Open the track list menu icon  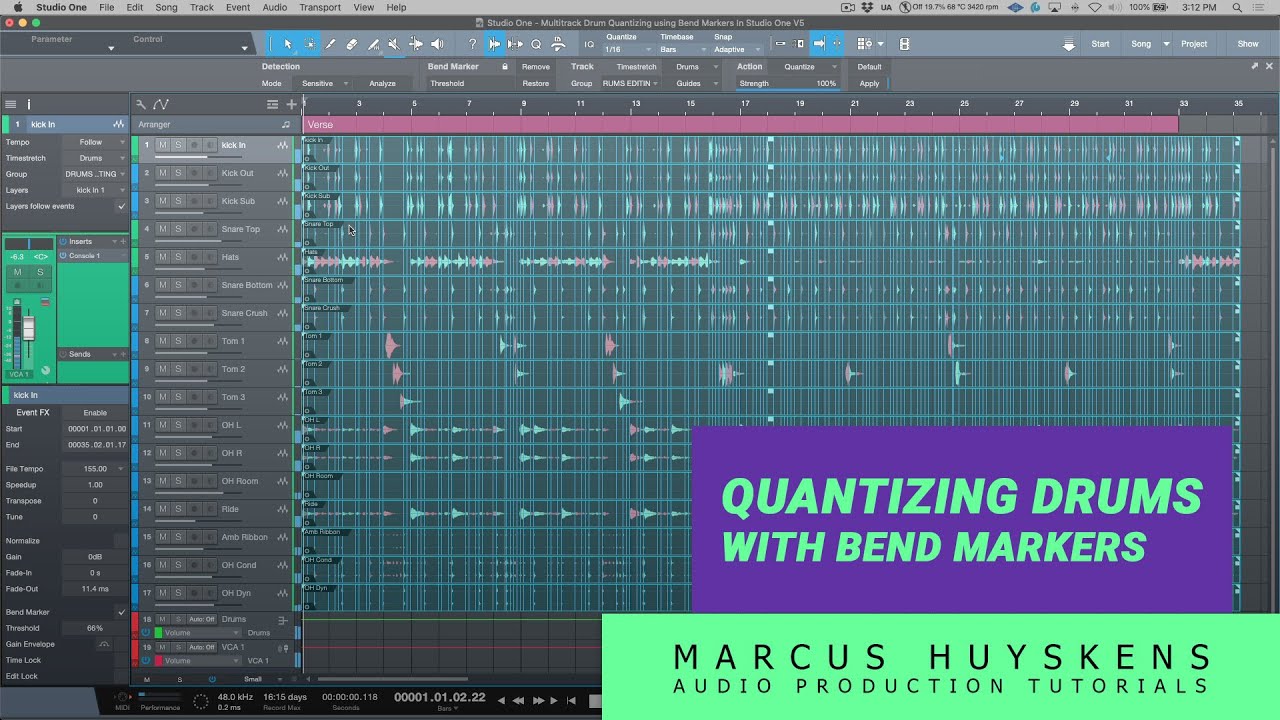tap(10, 104)
